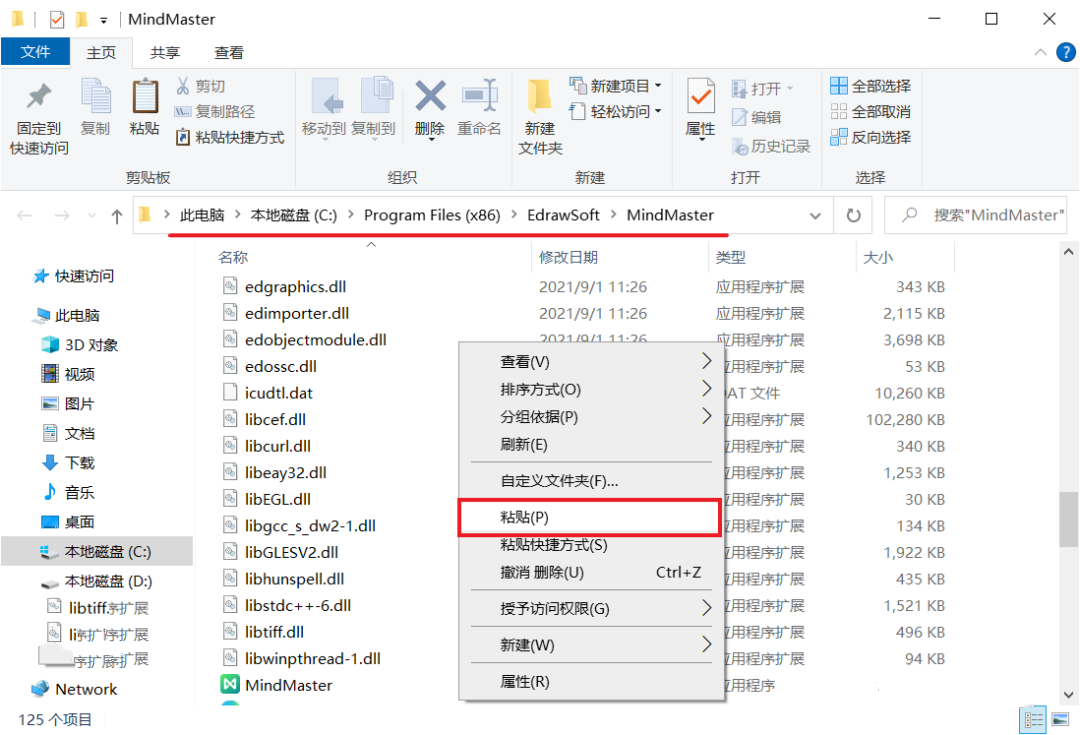Click Paste shortcut (粘贴快捷方式) in ribbon
Image resolution: width=1080 pixels, height=735 pixels.
pos(229,137)
